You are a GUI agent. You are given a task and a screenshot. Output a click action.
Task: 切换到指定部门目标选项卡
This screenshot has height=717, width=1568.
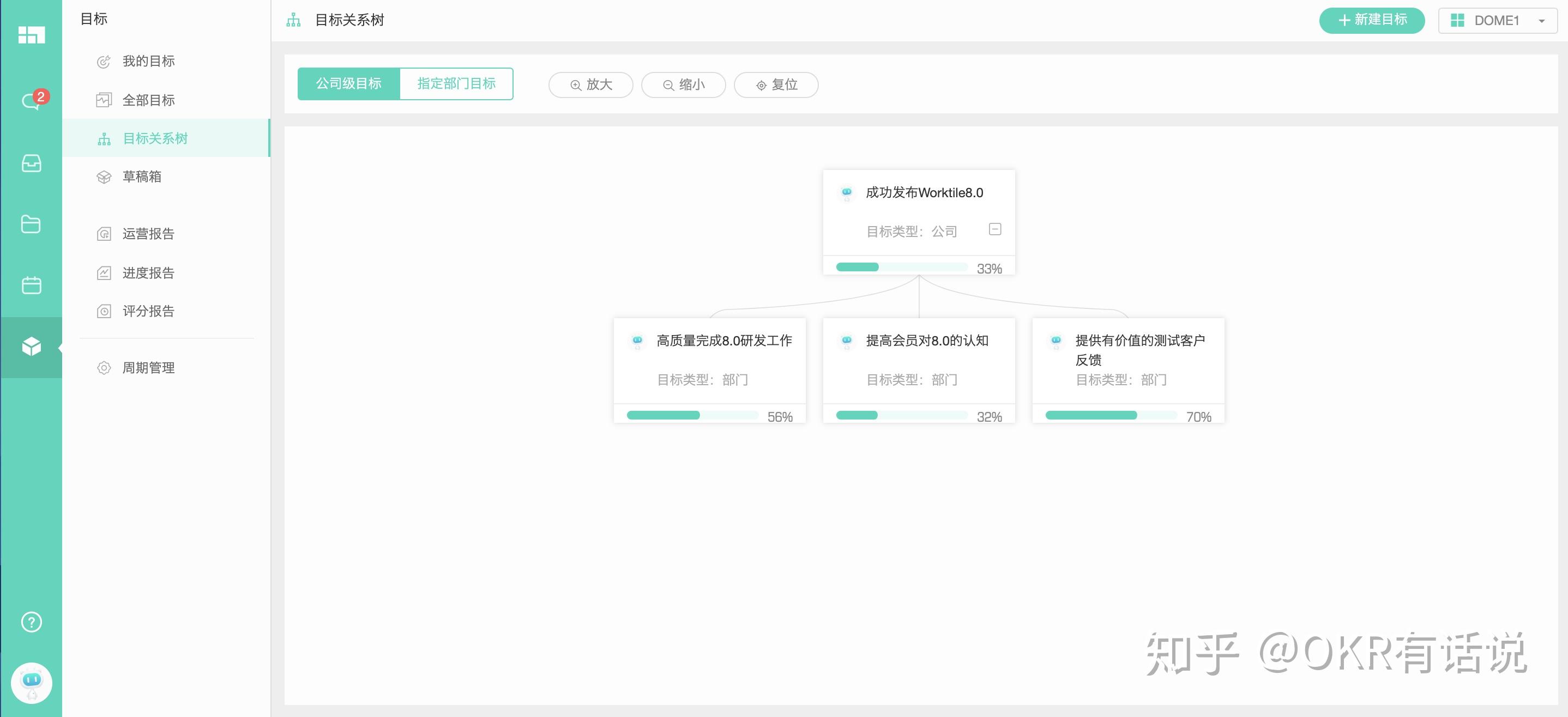click(x=456, y=84)
